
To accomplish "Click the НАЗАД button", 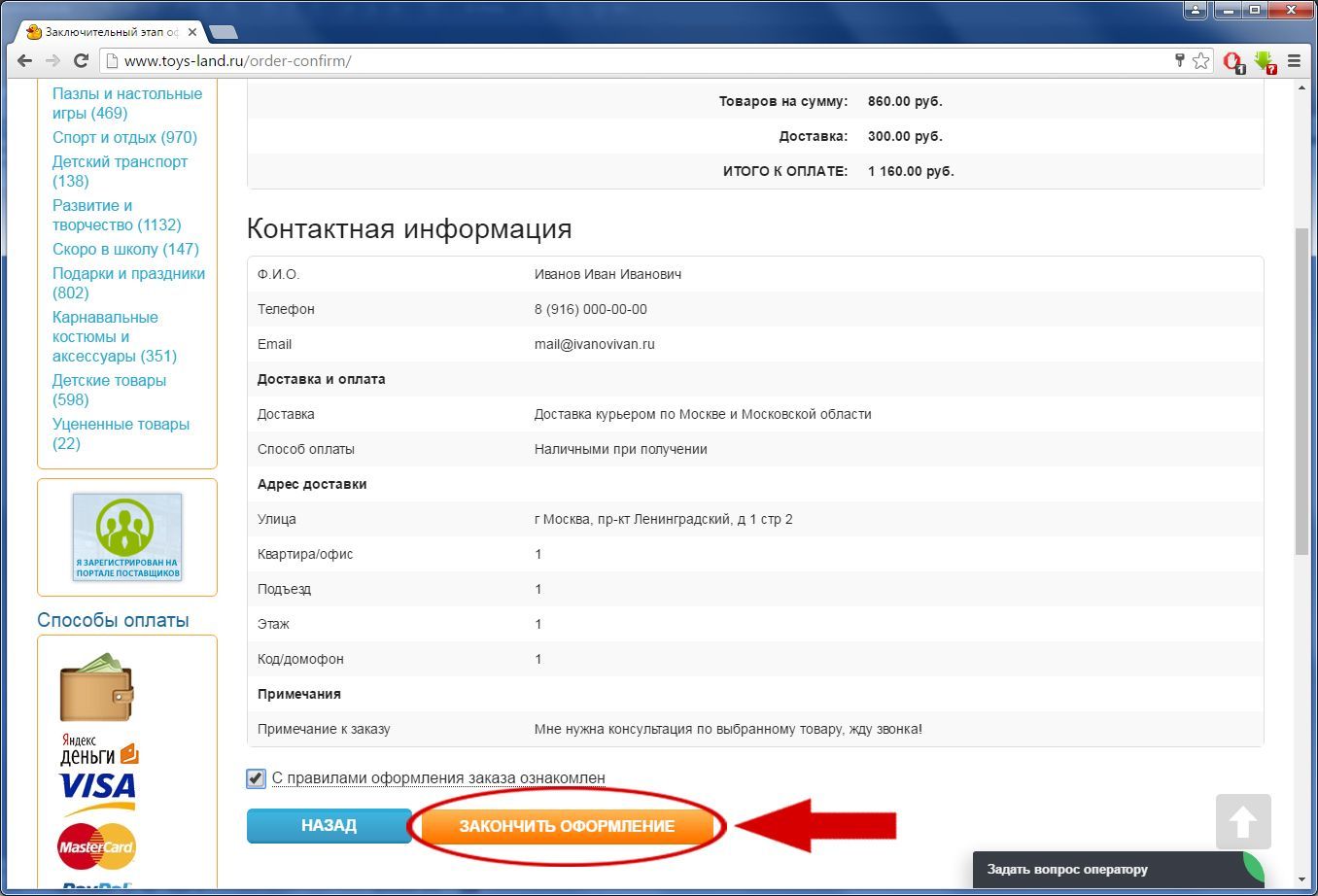I will click(x=329, y=826).
